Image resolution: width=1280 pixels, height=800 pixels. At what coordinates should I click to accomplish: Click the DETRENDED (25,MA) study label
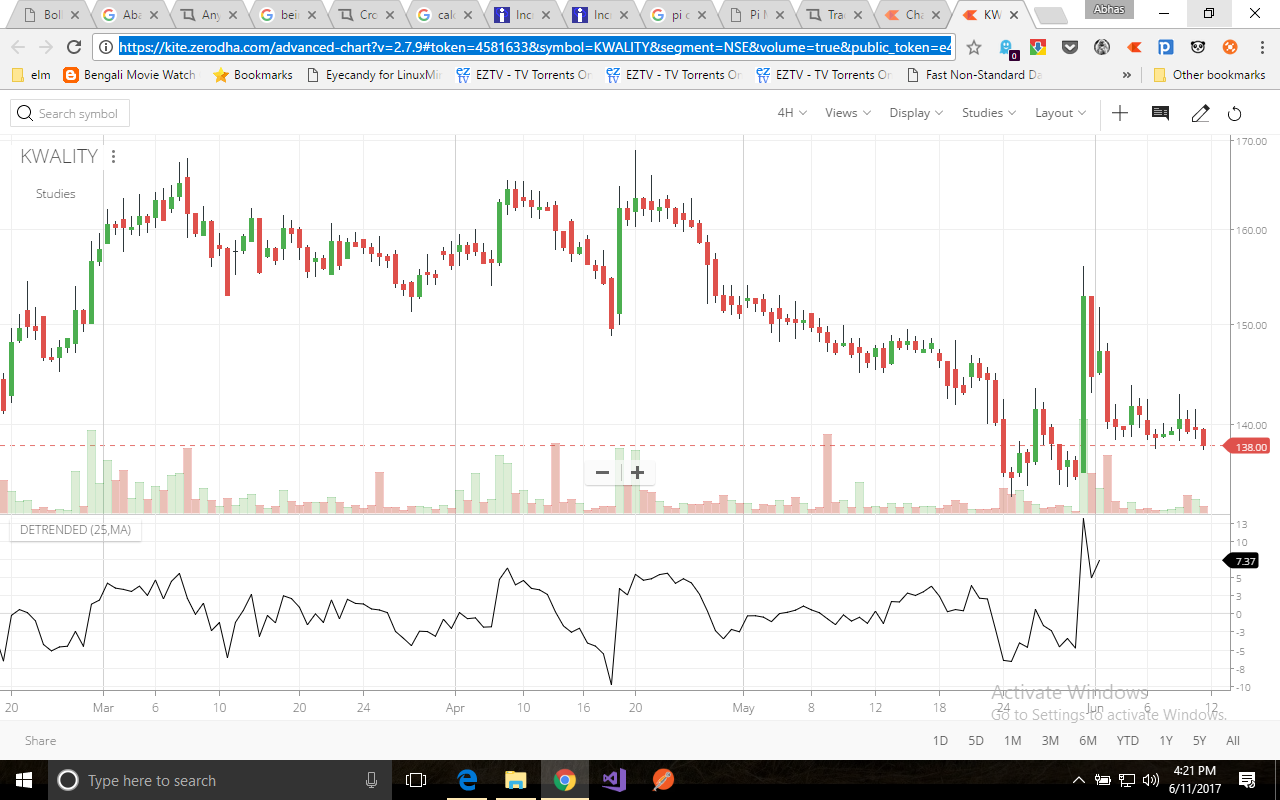pyautogui.click(x=76, y=529)
